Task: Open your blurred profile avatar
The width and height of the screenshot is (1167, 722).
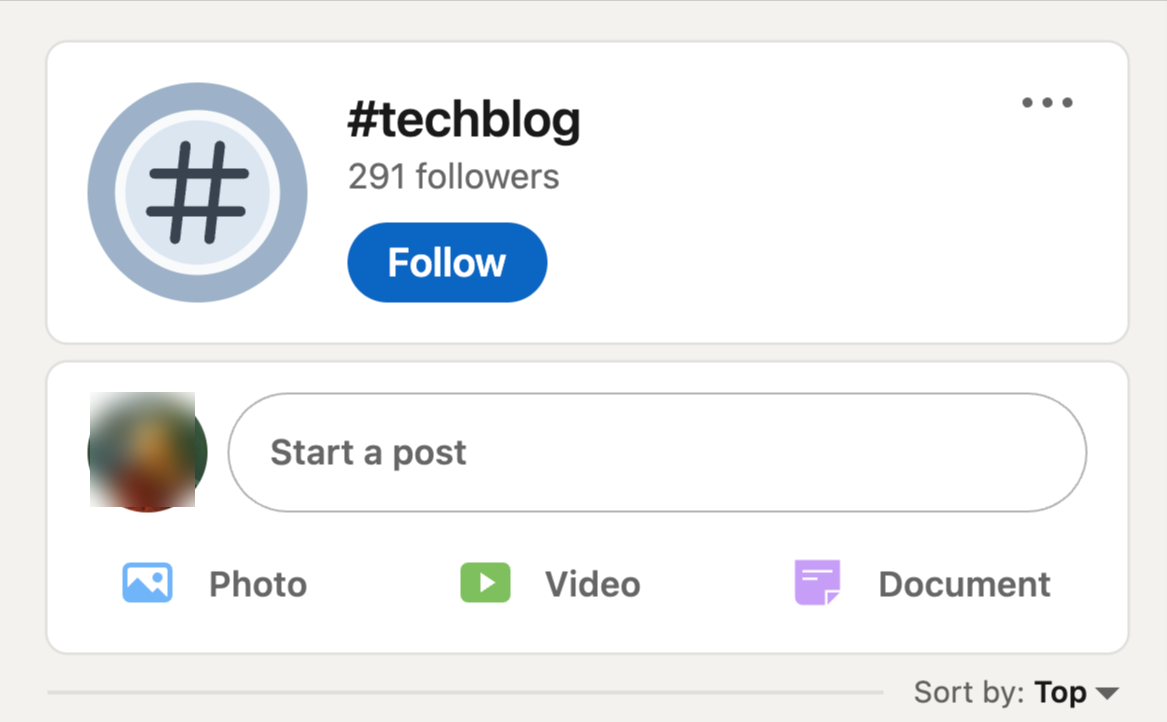Action: tap(147, 452)
